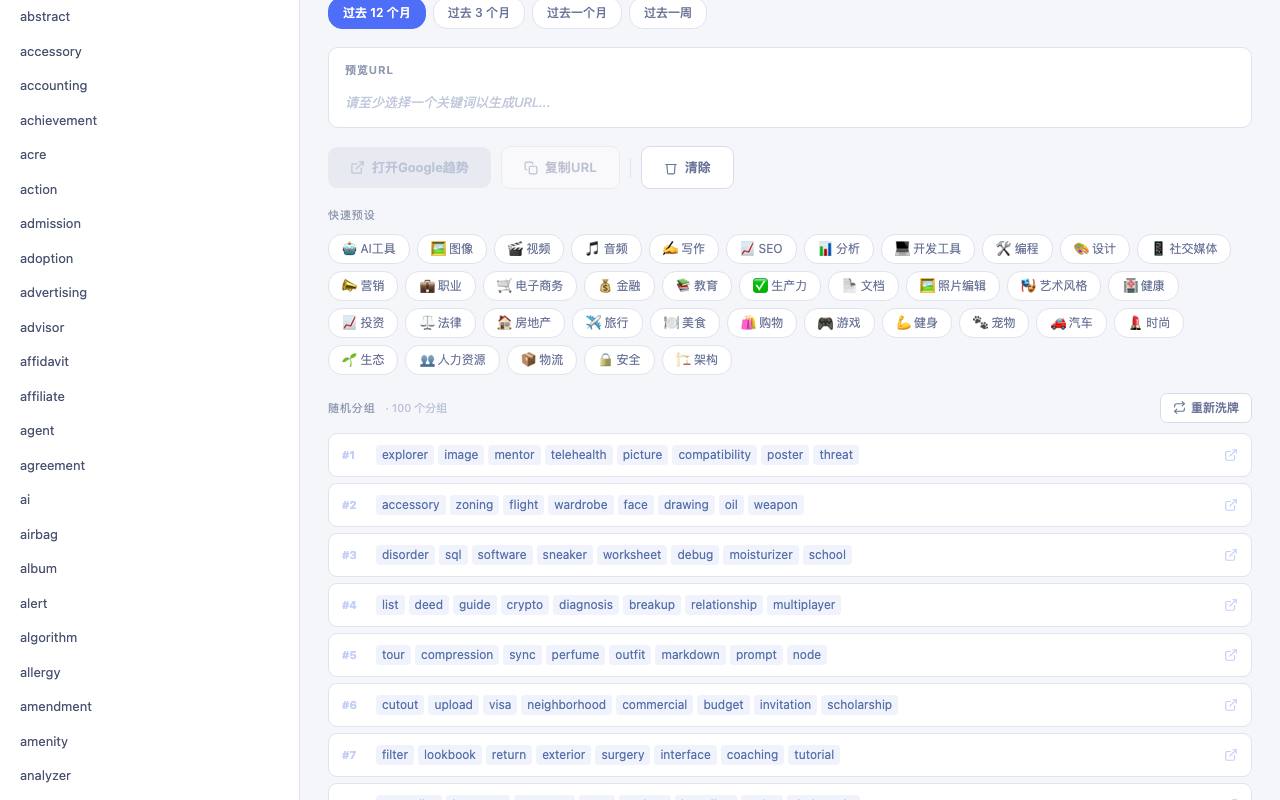1280x800 pixels.
Task: Select the keyword 'analyzer' in sidebar
Action: click(x=46, y=776)
